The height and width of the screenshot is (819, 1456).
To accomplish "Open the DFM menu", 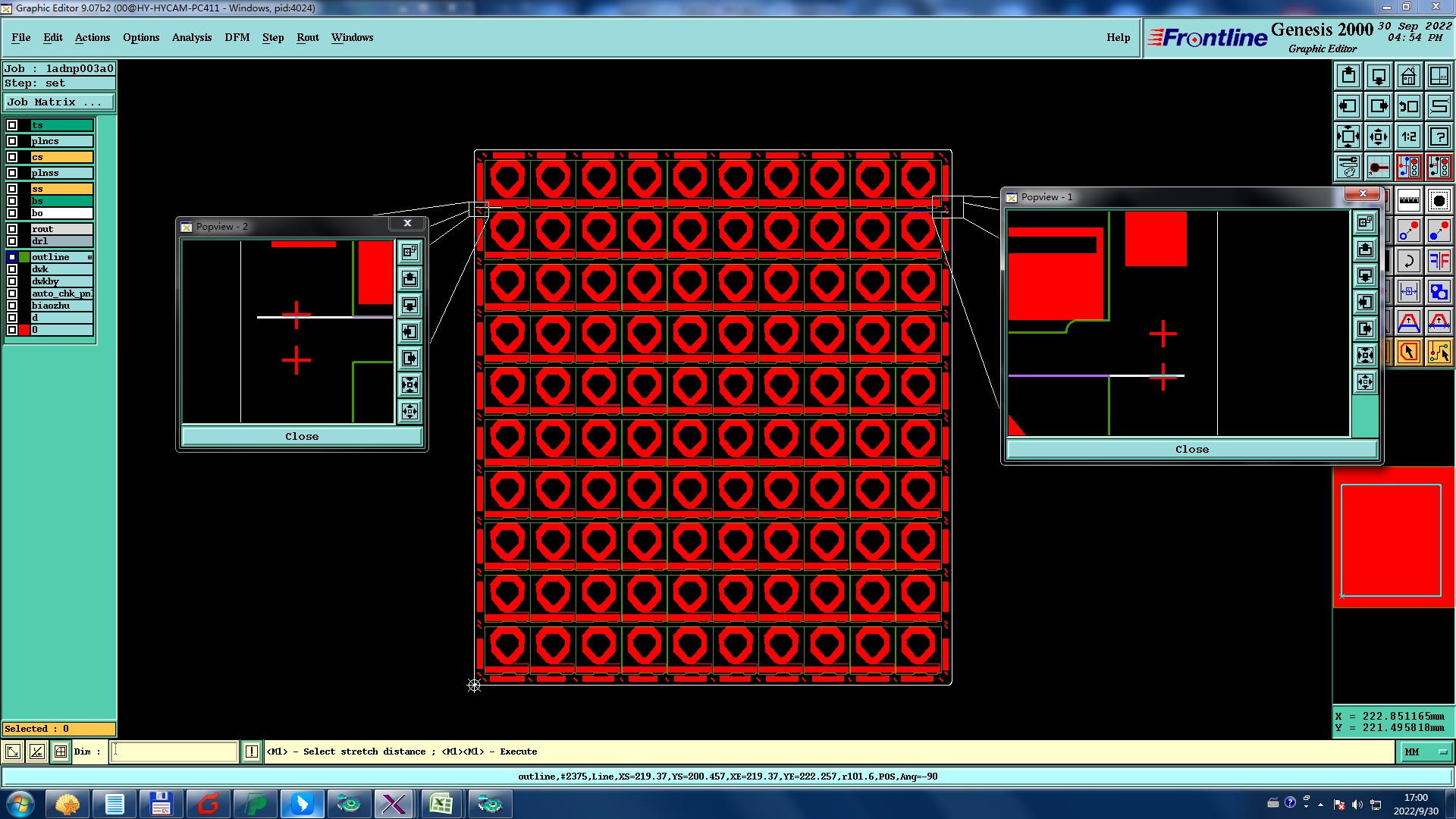I will (237, 37).
